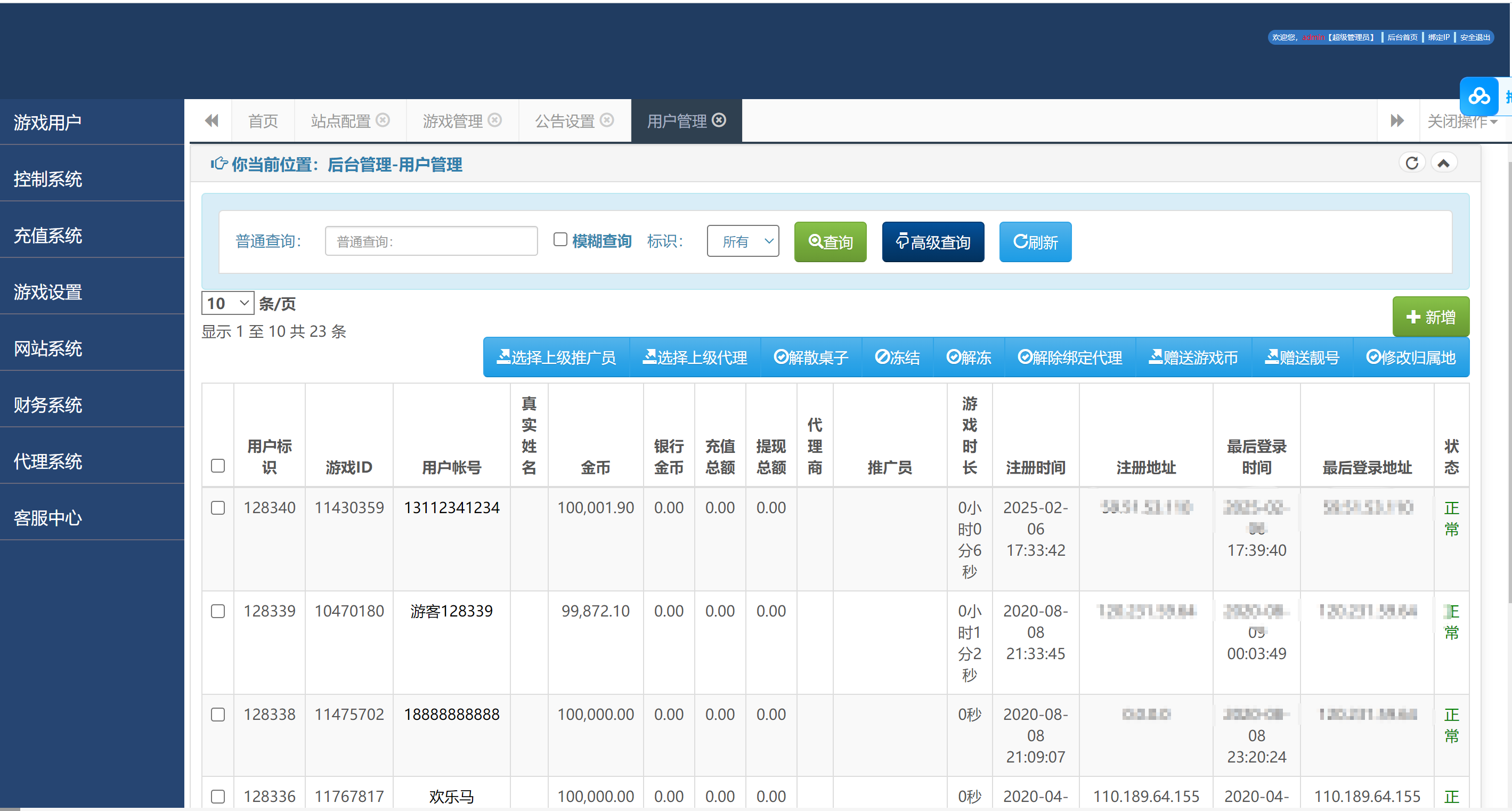Click 修改归属地 to modify location
This screenshot has height=811, width=1512.
click(1412, 357)
